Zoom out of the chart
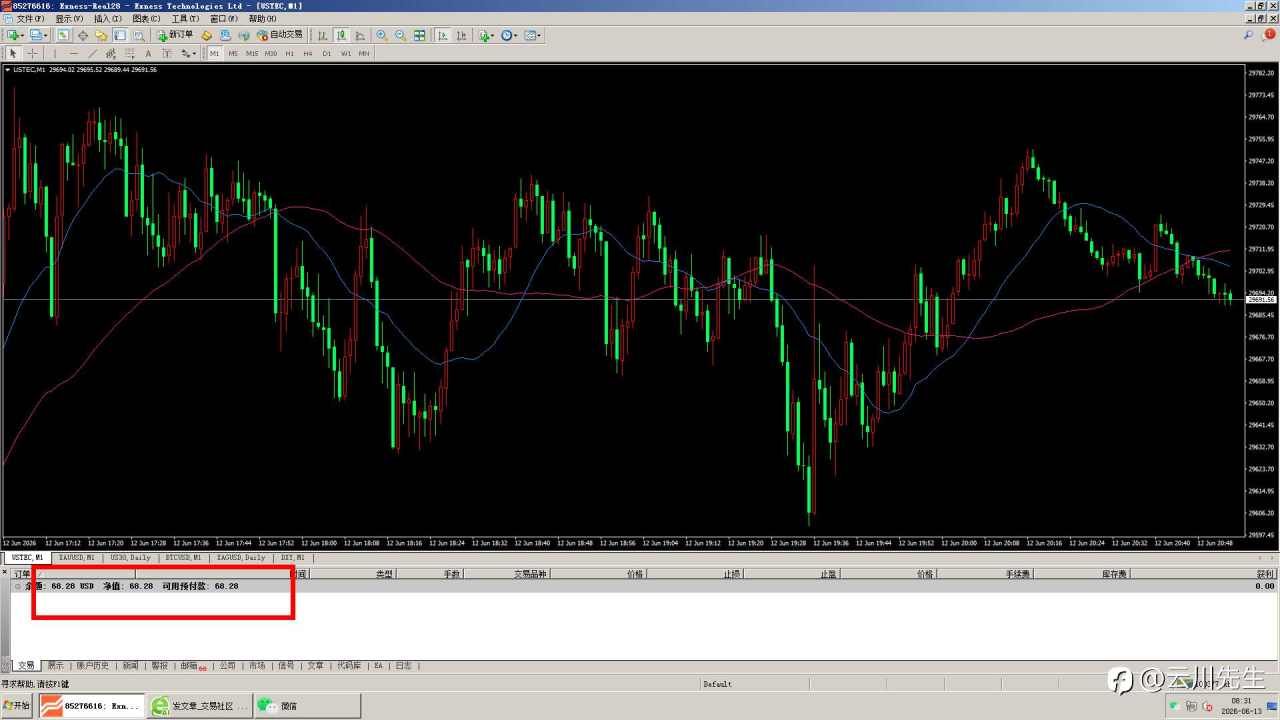The image size is (1280, 720). (x=400, y=35)
